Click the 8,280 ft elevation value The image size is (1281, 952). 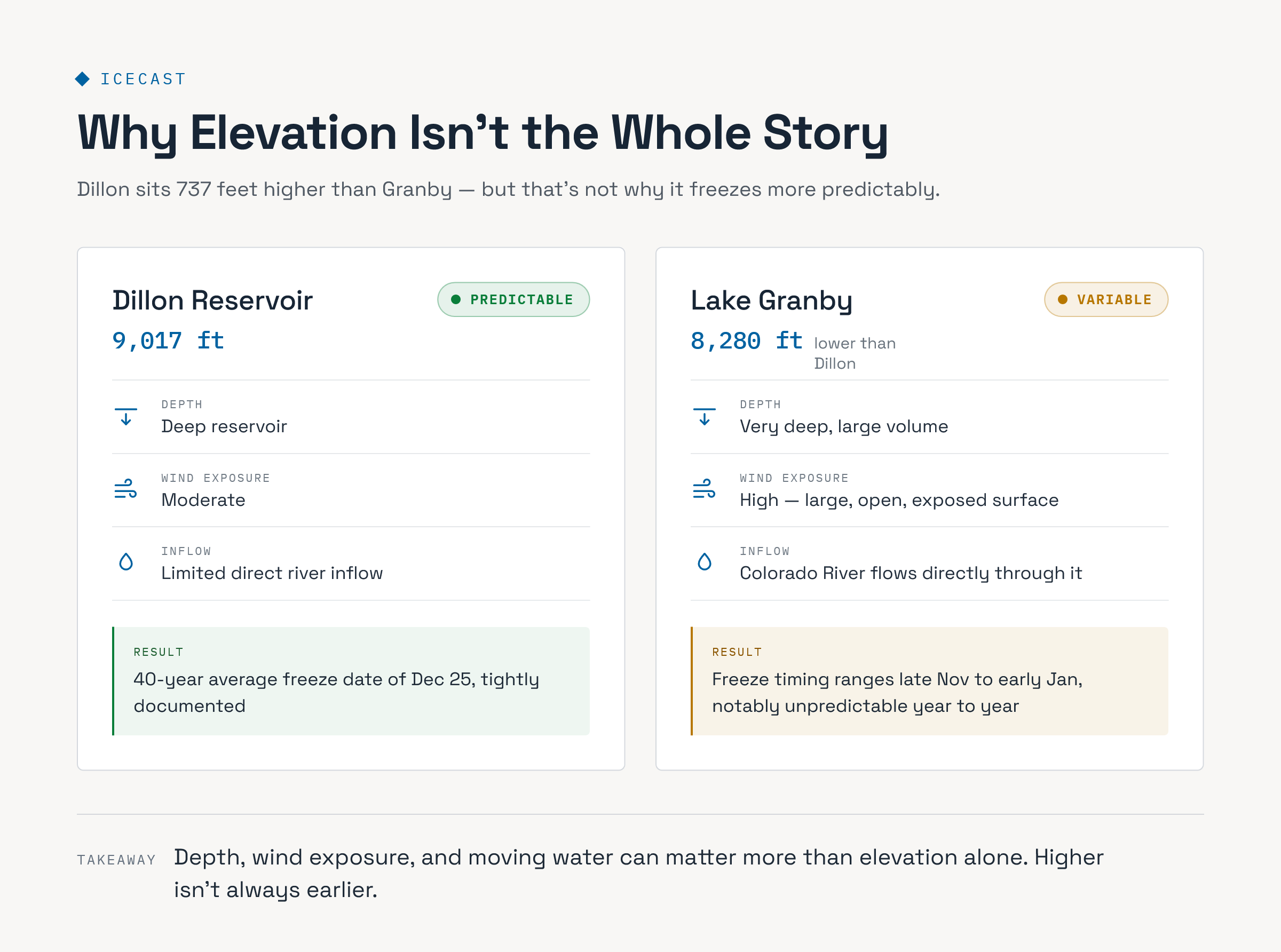(746, 340)
